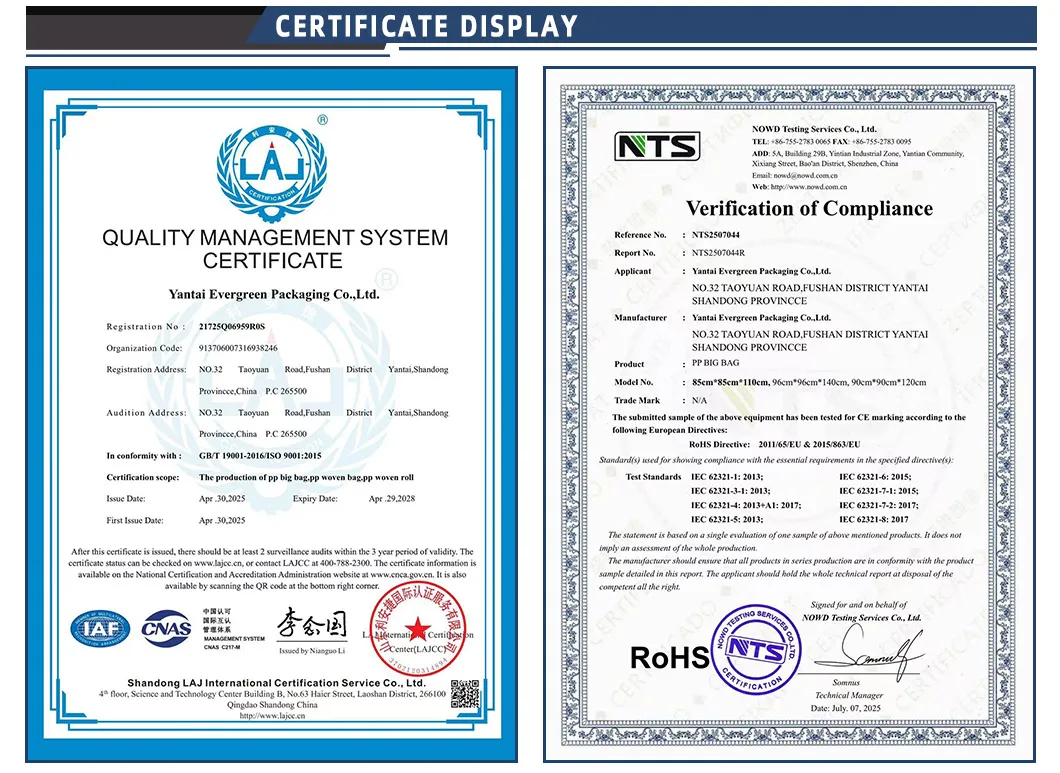The width and height of the screenshot is (1060, 773).
Task: Click 'GB/T 19001-2016/ISO 9001:2015' text
Action: click(x=260, y=456)
